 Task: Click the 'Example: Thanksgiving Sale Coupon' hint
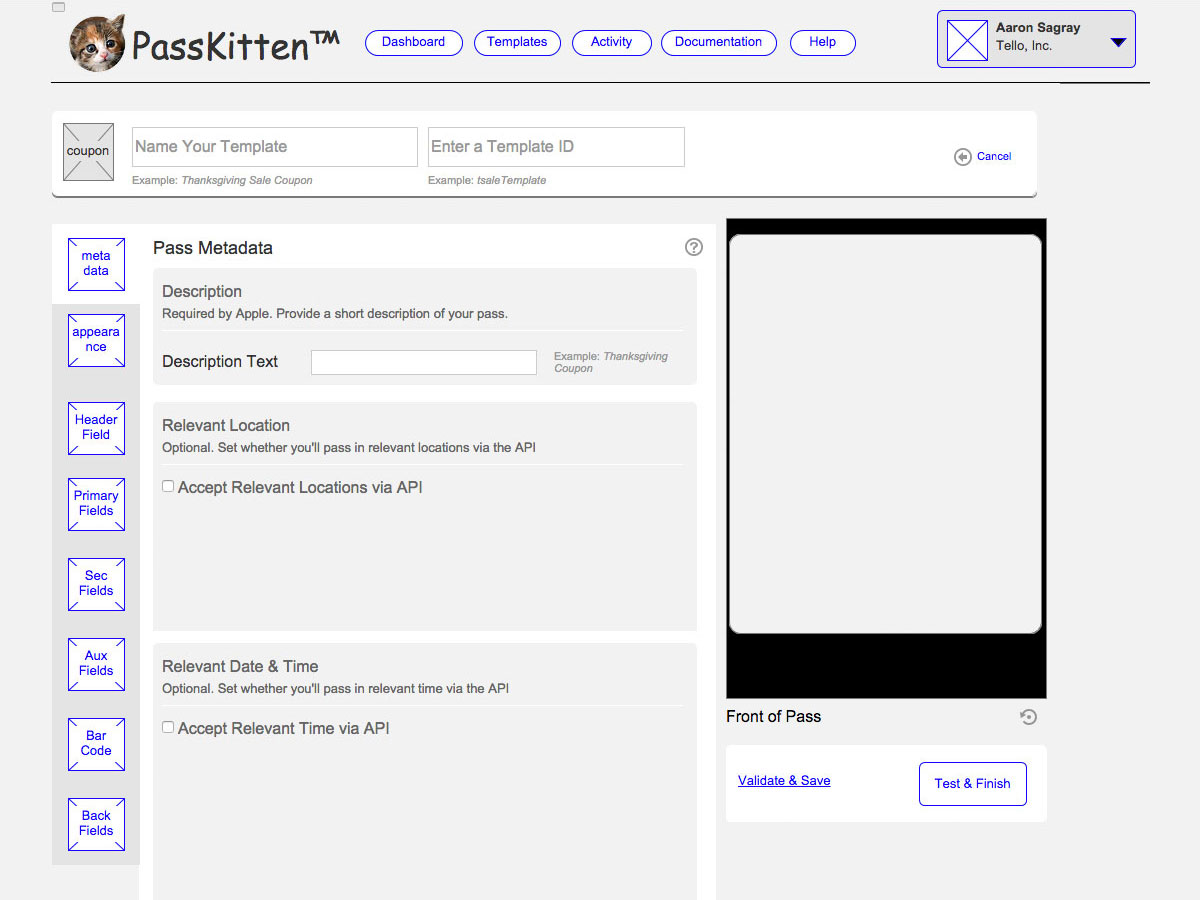tap(222, 181)
